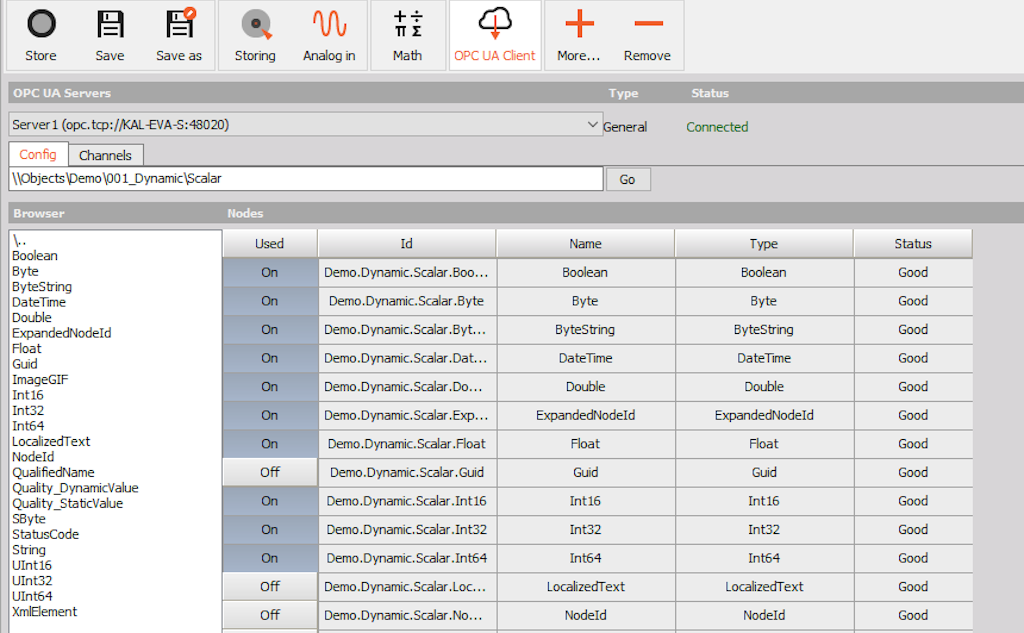Navigate up via the \.. browser entry

click(x=20, y=241)
